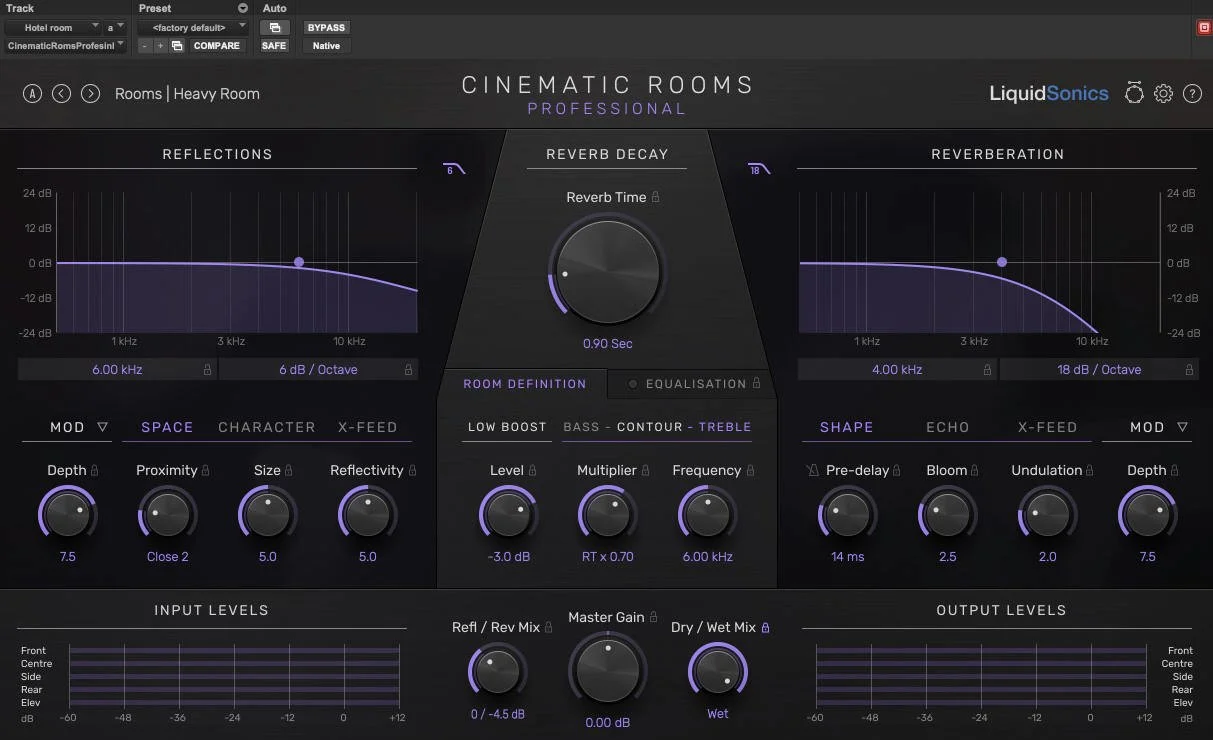This screenshot has height=740, width=1213.
Task: Click the red target icon at the top right
Action: [x=1204, y=27]
